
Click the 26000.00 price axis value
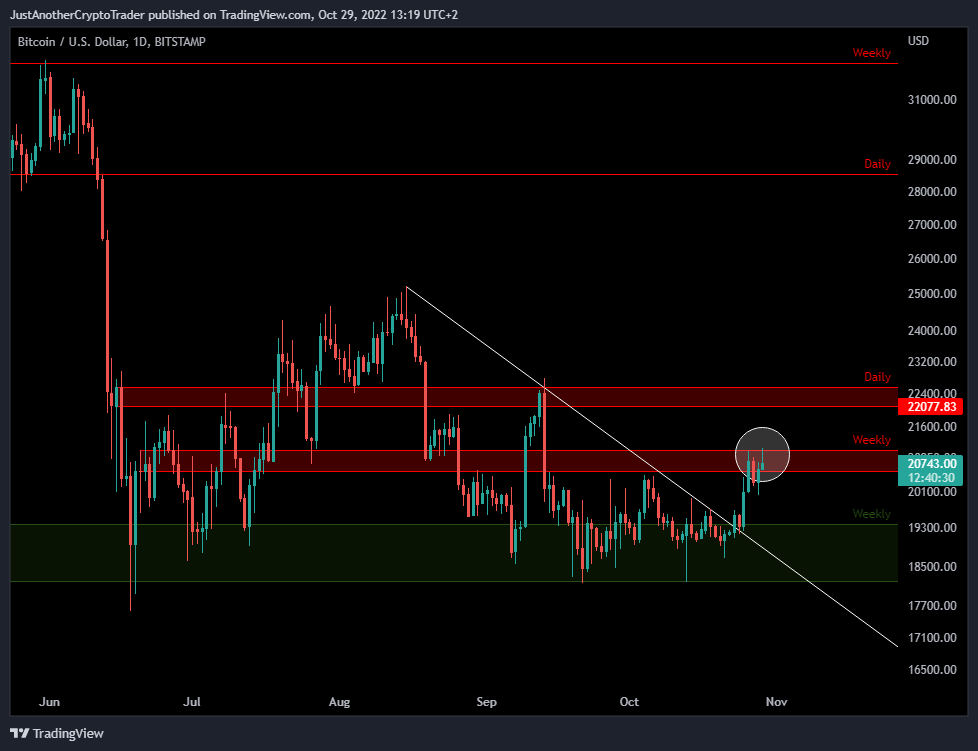click(932, 258)
